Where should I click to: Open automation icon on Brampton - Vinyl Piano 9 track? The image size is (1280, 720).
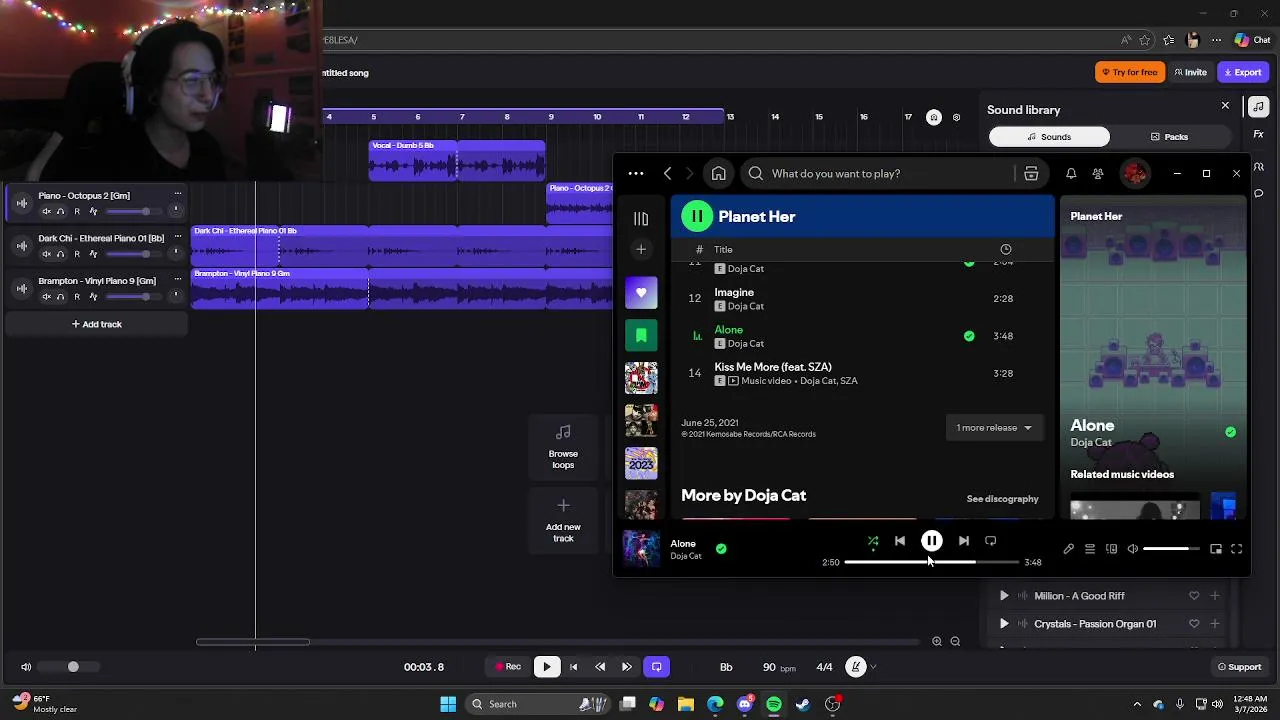pos(93,297)
